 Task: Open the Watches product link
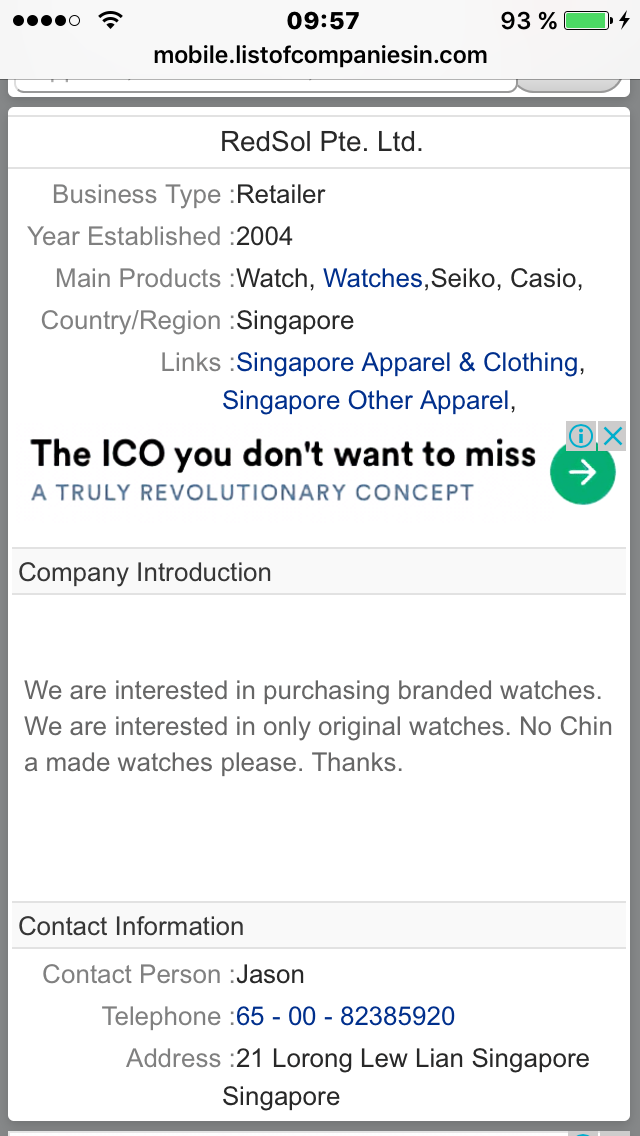(373, 278)
